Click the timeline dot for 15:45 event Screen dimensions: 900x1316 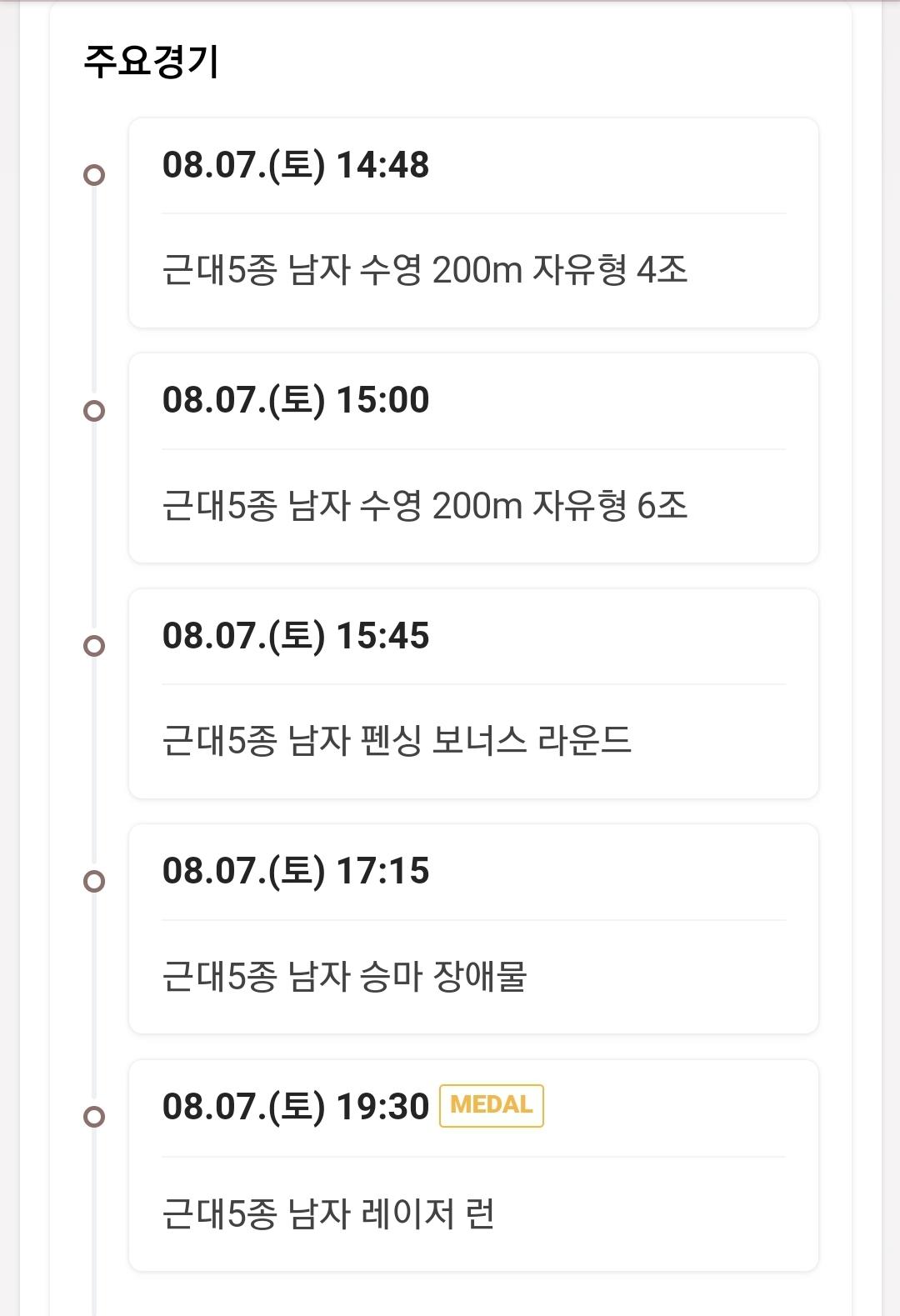click(x=94, y=646)
